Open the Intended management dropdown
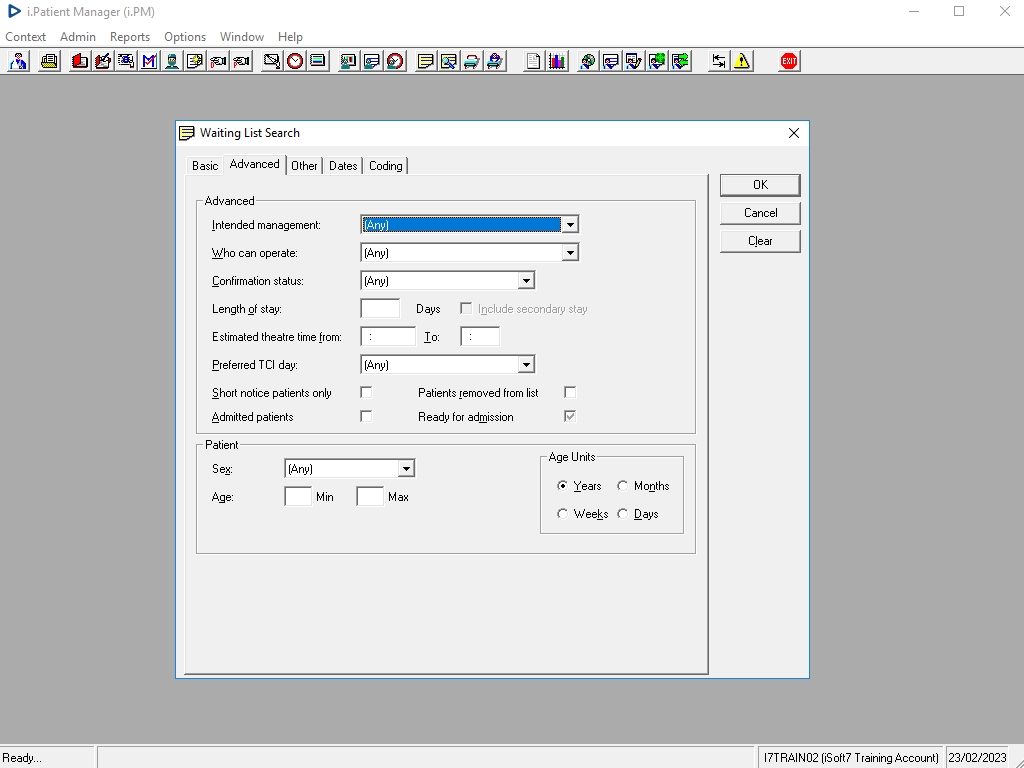Image resolution: width=1024 pixels, height=768 pixels. click(x=570, y=225)
